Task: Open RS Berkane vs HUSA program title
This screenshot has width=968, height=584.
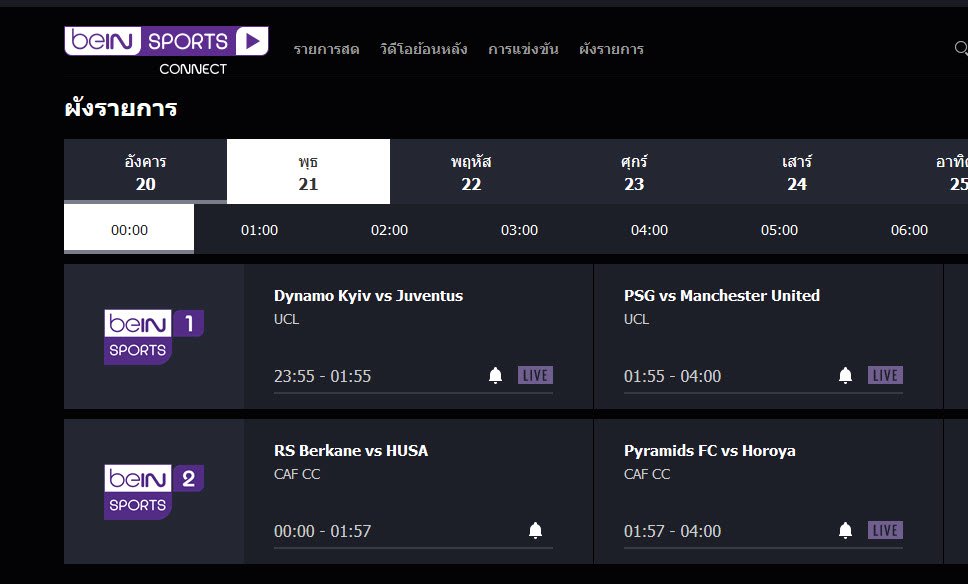Action: click(x=351, y=451)
